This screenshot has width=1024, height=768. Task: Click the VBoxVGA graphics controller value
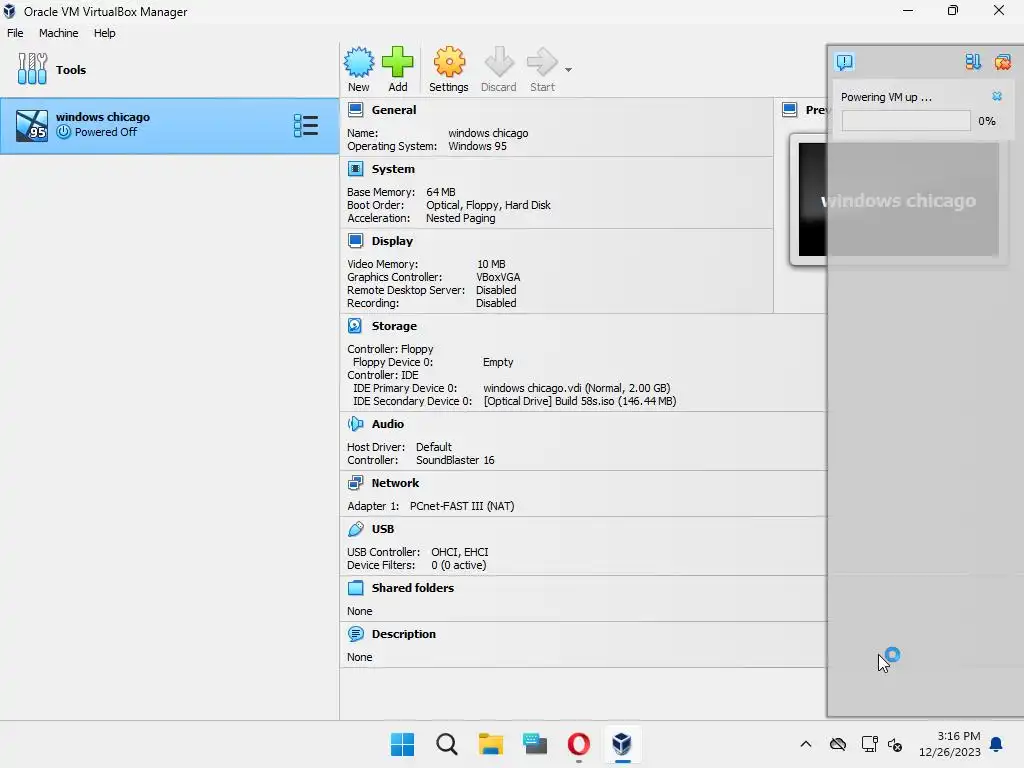(x=498, y=277)
